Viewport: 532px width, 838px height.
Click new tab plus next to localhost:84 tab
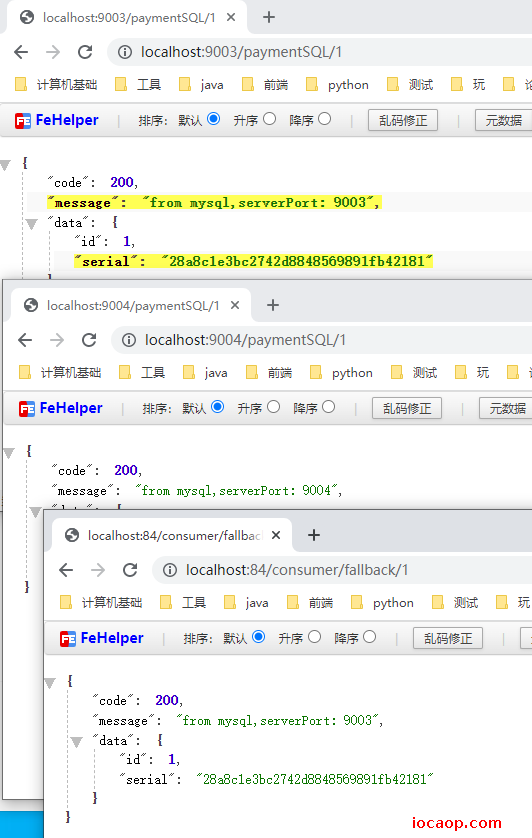314,535
